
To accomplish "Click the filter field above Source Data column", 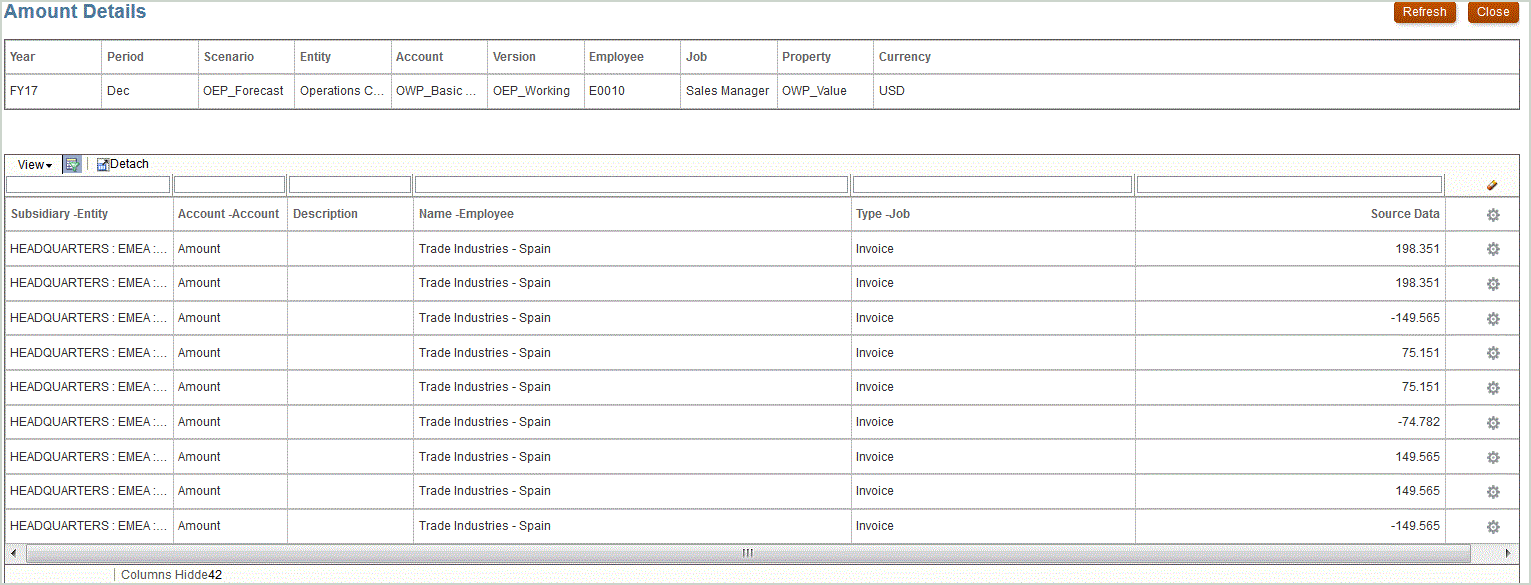I will click(x=1289, y=184).
